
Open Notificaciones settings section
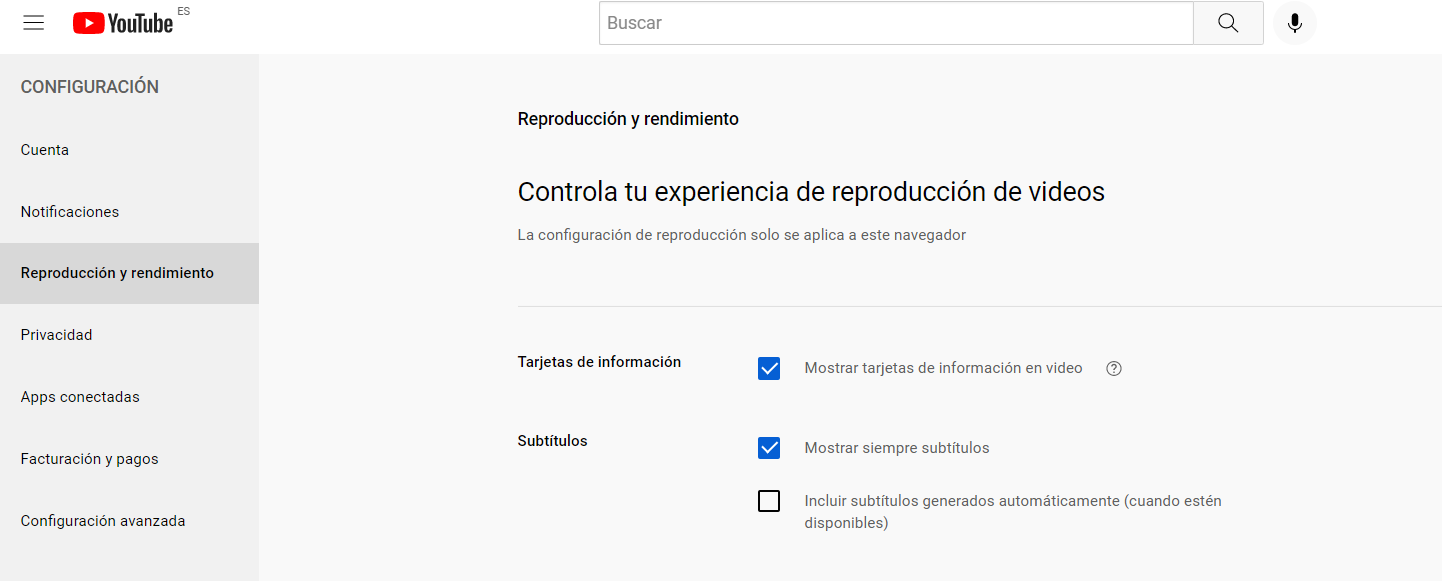tap(129, 212)
